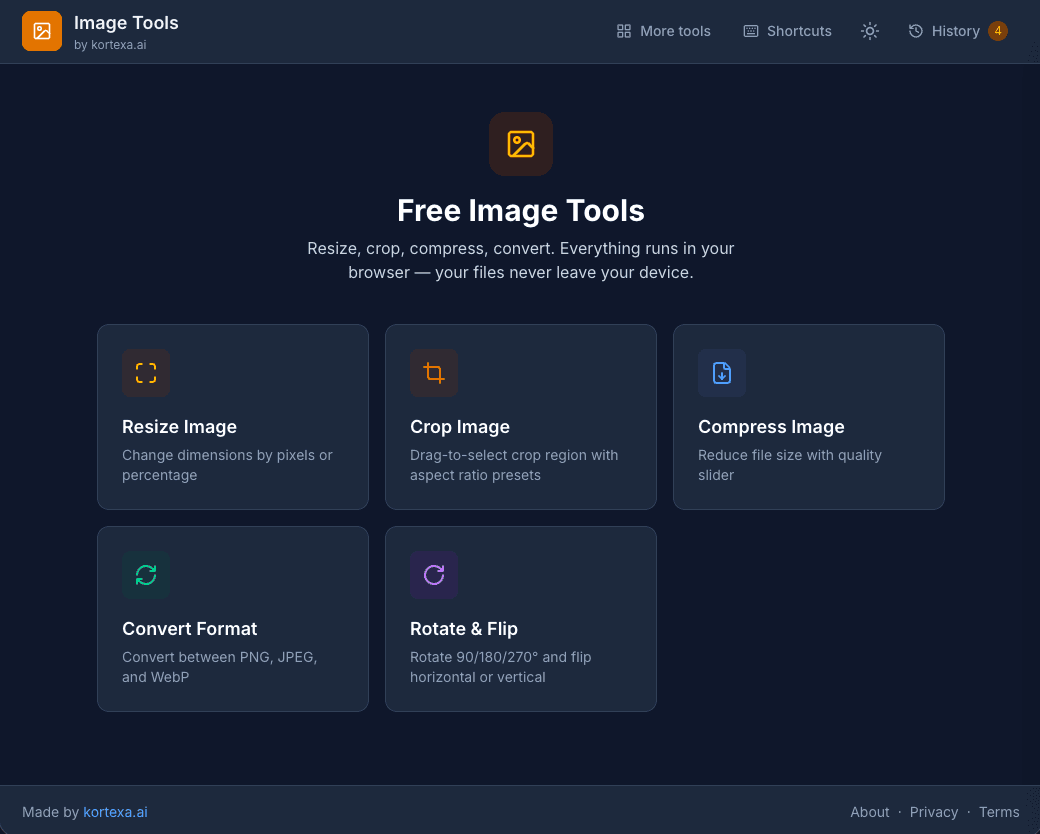Click the large image icon above the title
The height and width of the screenshot is (834, 1040).
coord(520,144)
